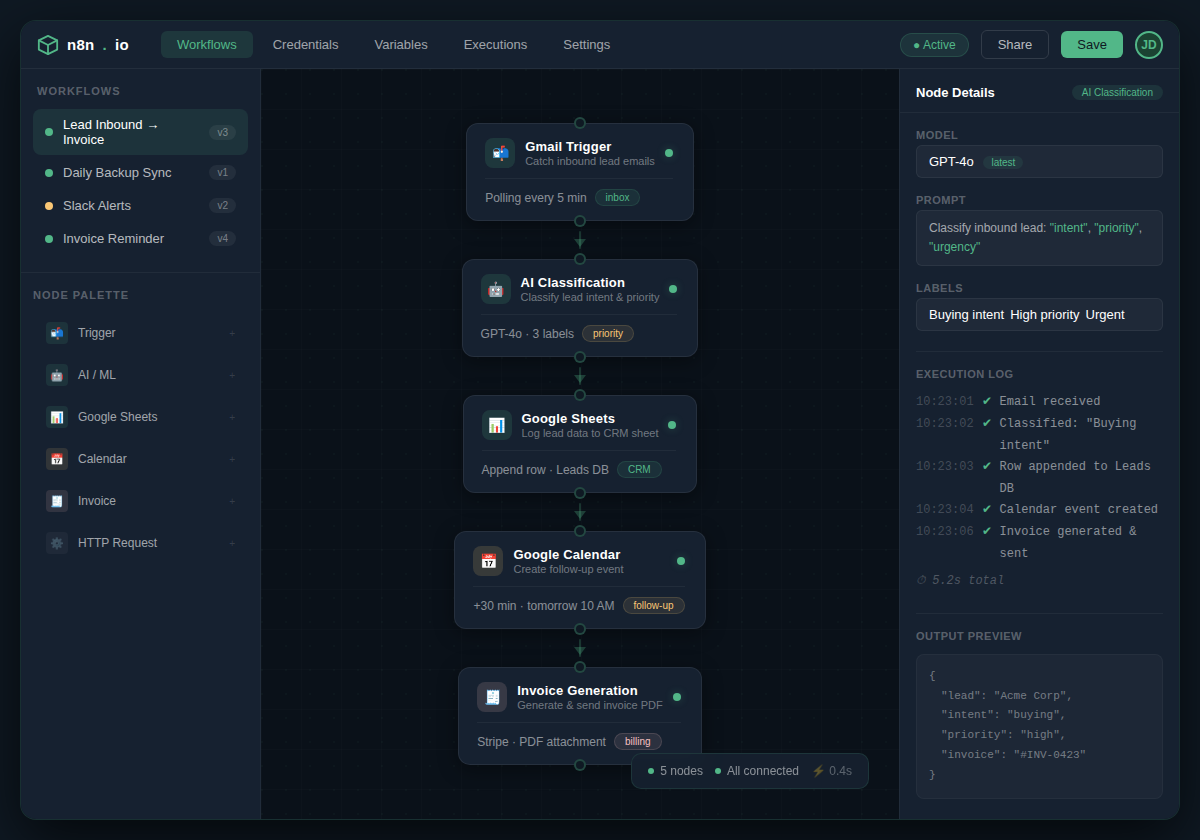
Task: Click the Google Sheets node chart icon
Action: point(497,425)
